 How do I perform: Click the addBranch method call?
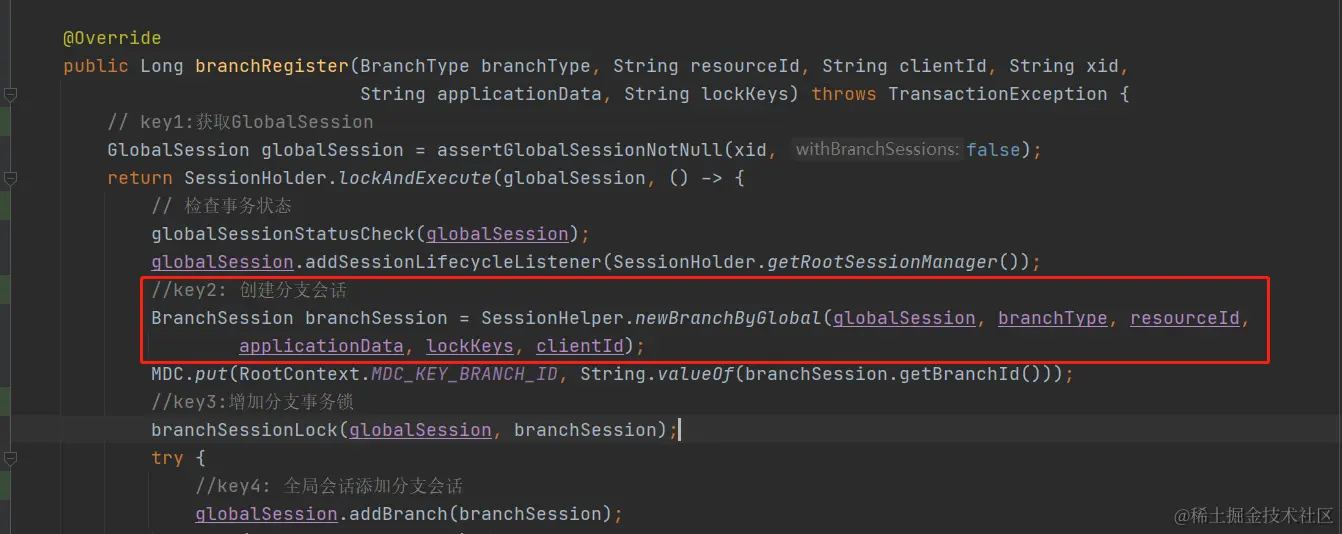398,514
